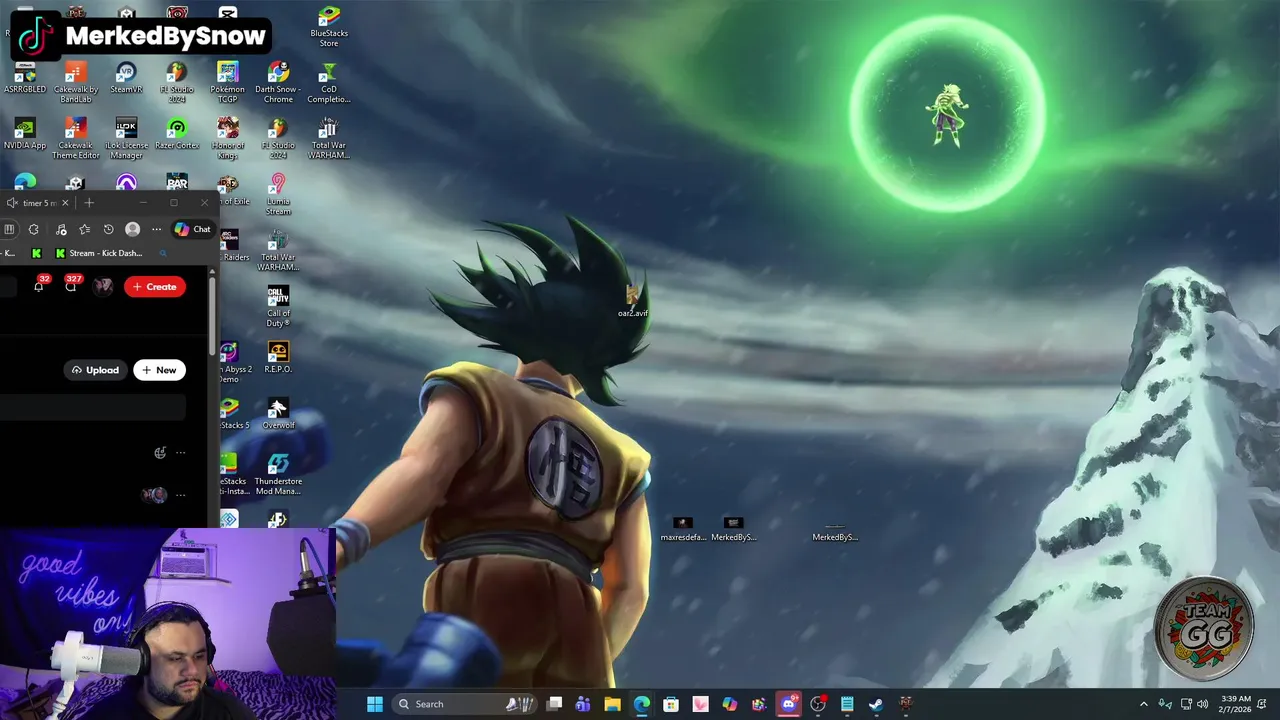1280x720 pixels.
Task: Open Thunderstore Mod Manager shortcut
Action: pyautogui.click(x=278, y=475)
